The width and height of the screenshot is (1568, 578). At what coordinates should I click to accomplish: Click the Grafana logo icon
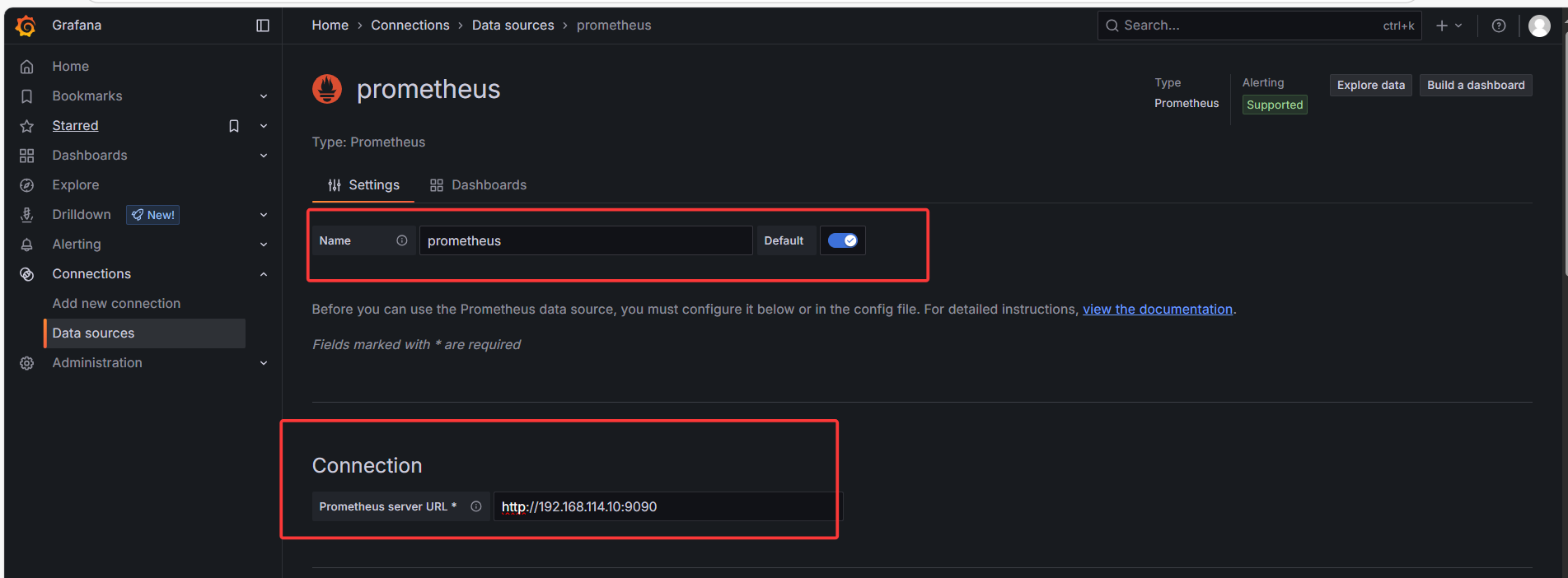point(26,26)
